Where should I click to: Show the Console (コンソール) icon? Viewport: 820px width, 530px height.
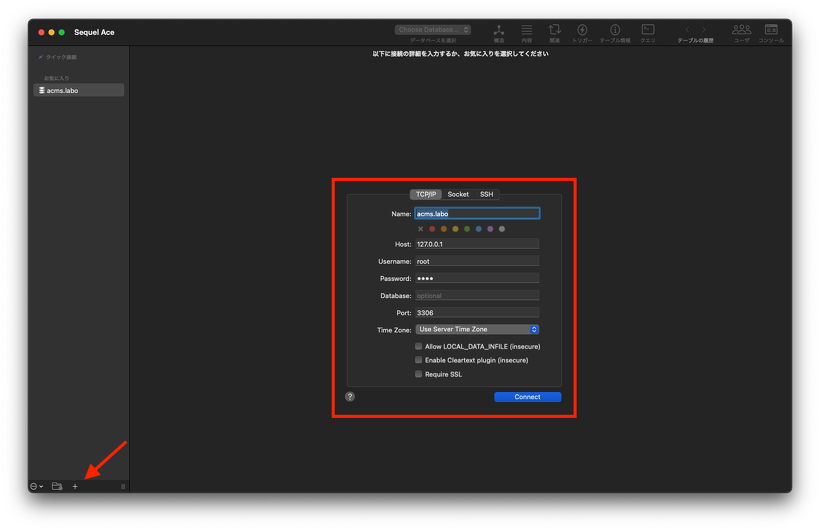(x=771, y=31)
